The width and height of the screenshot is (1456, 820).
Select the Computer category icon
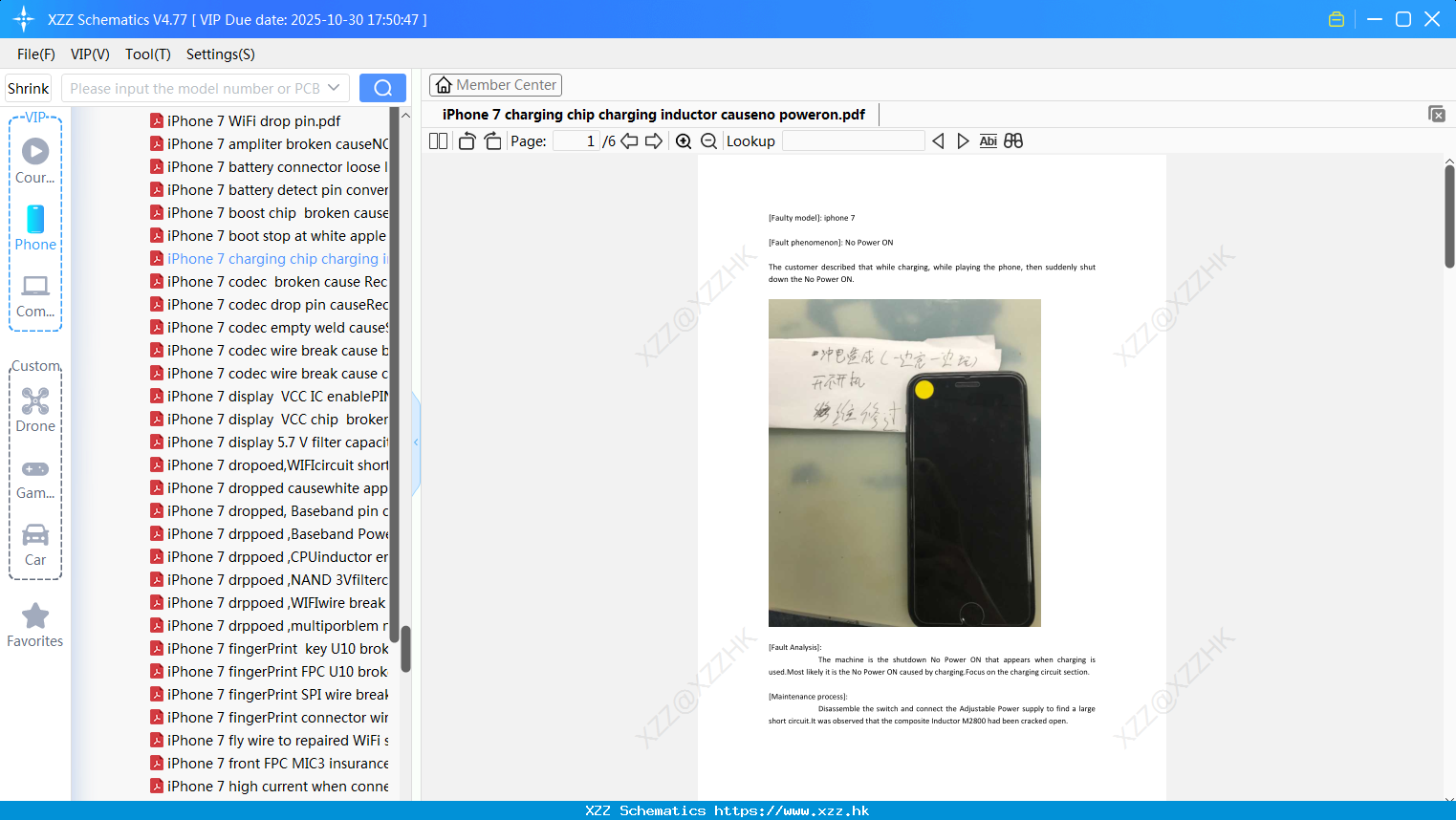pyautogui.click(x=35, y=295)
